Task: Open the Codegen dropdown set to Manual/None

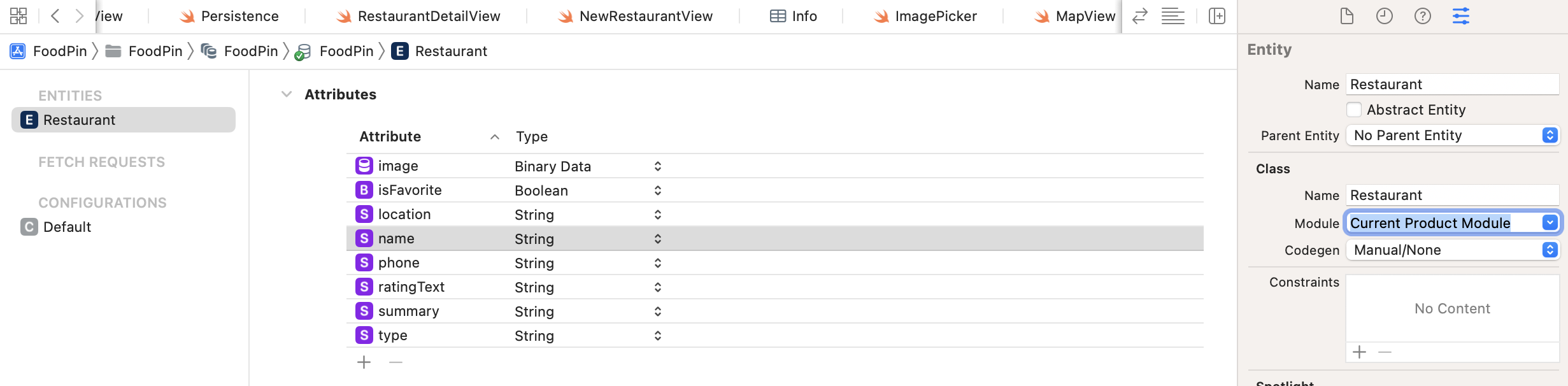Action: coord(1550,250)
